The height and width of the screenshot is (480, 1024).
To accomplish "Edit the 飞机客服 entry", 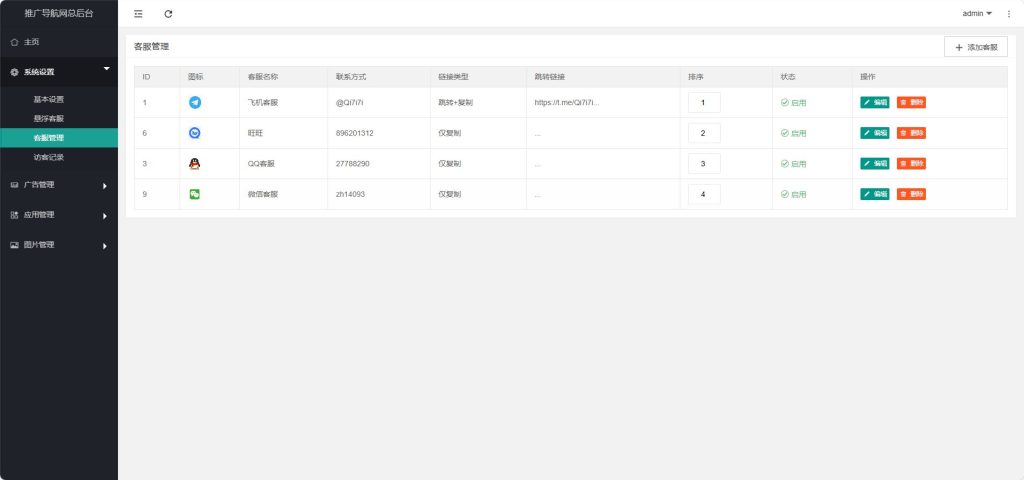I will click(x=874, y=103).
